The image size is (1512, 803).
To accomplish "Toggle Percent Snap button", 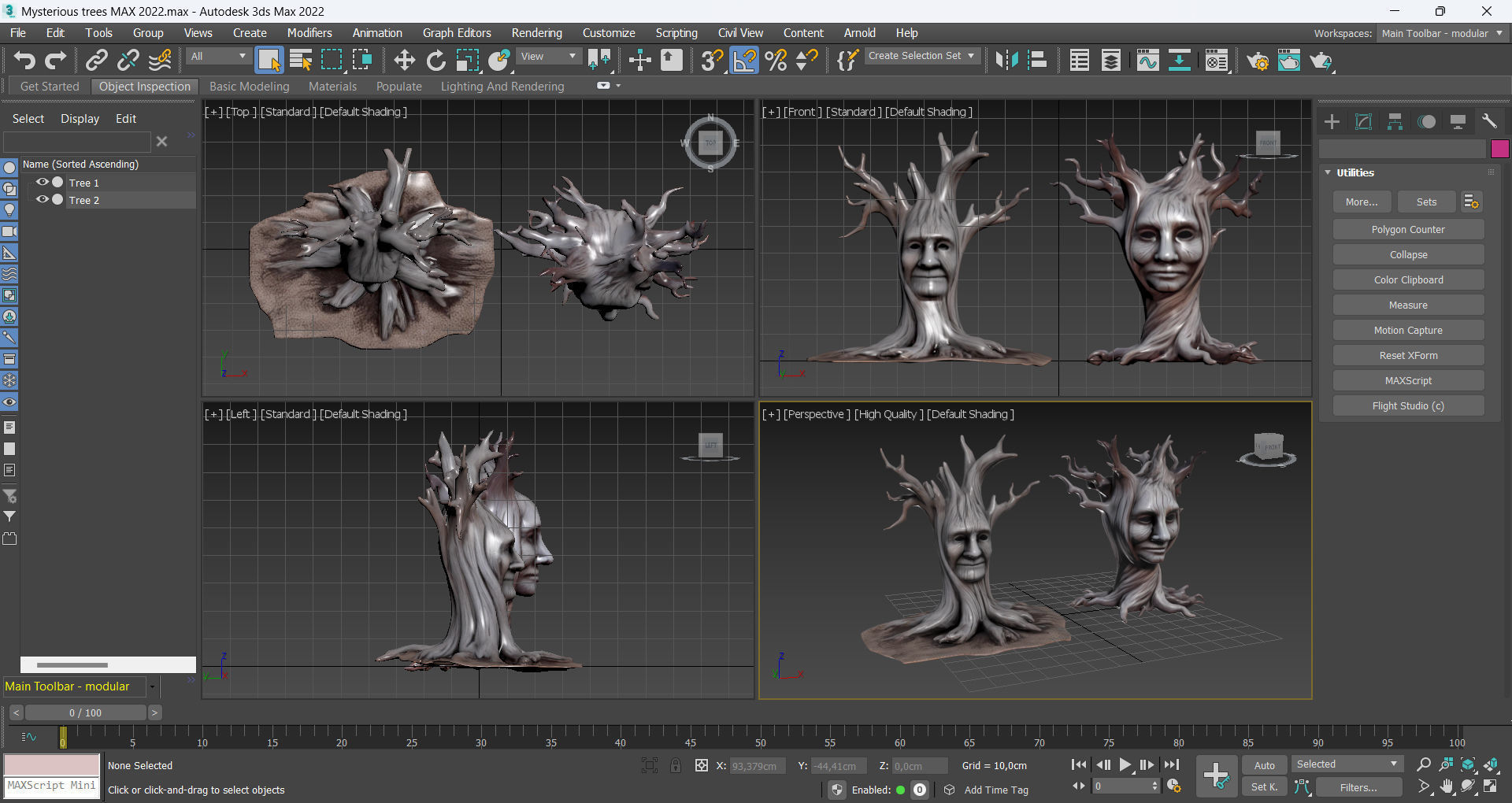I will point(776,60).
